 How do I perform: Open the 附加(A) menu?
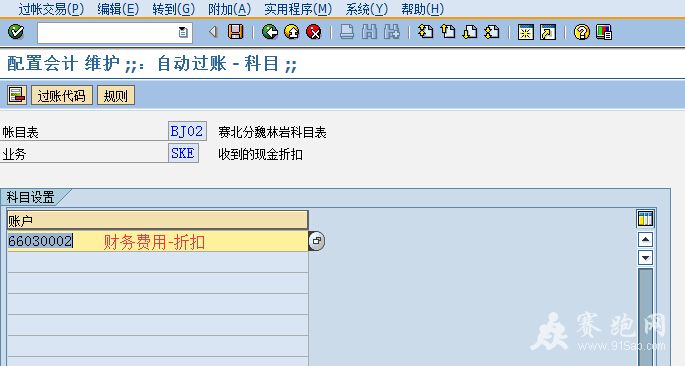click(229, 9)
